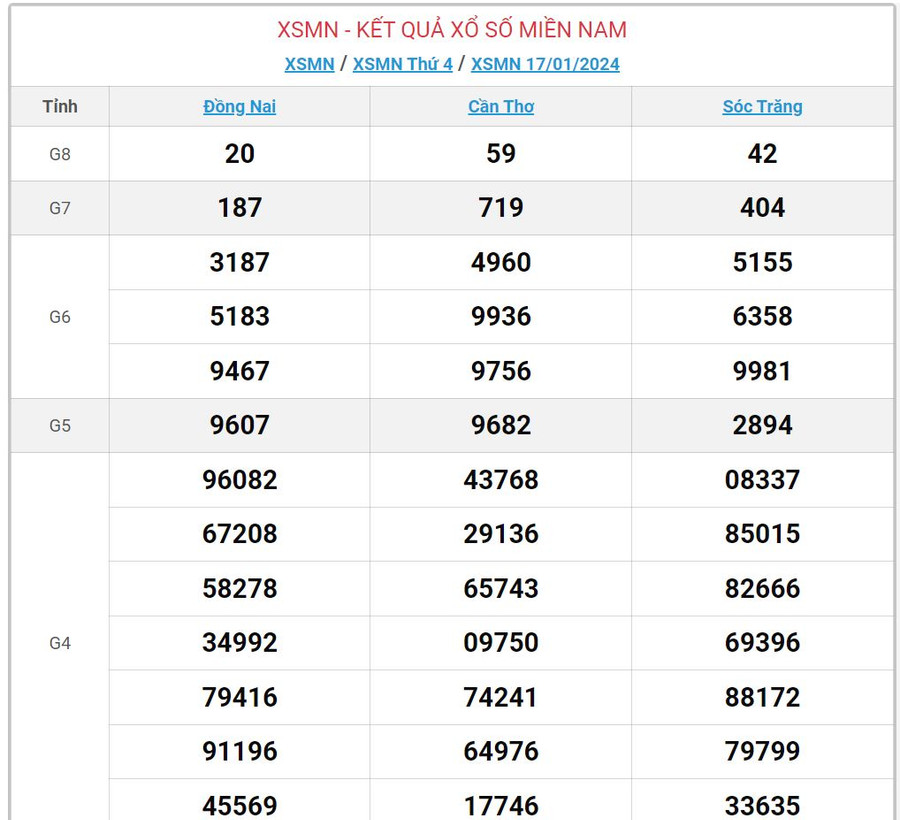This screenshot has height=820, width=900.
Task: Click the G4 result 09750
Action: point(501,643)
